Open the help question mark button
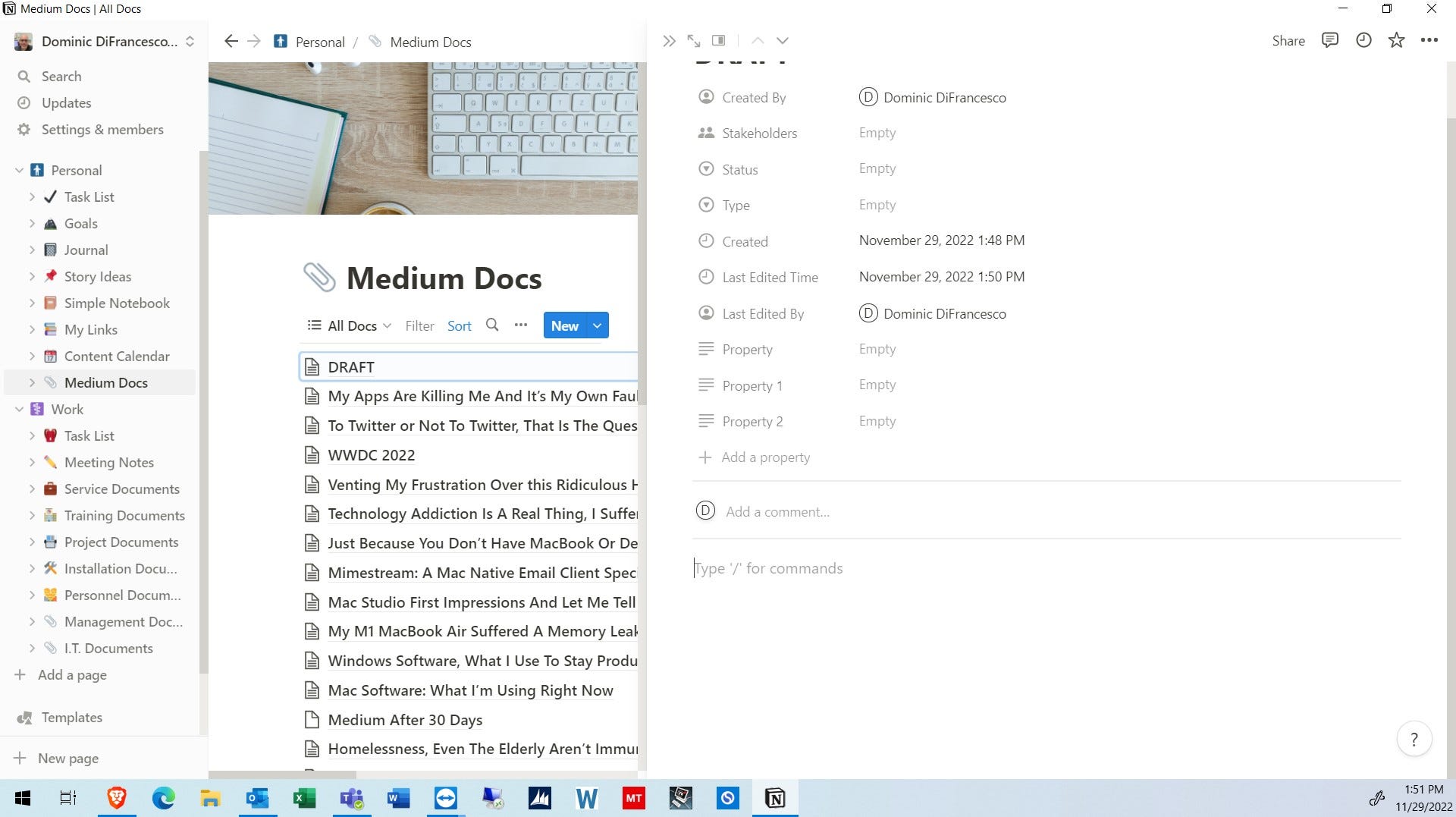 point(1414,739)
